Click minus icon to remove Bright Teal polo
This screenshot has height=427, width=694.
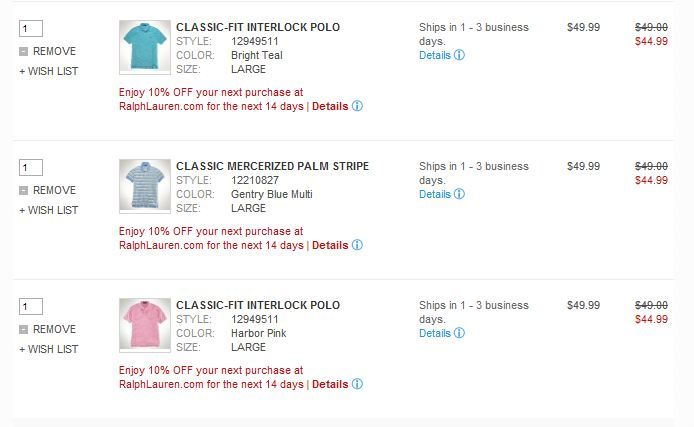23,51
